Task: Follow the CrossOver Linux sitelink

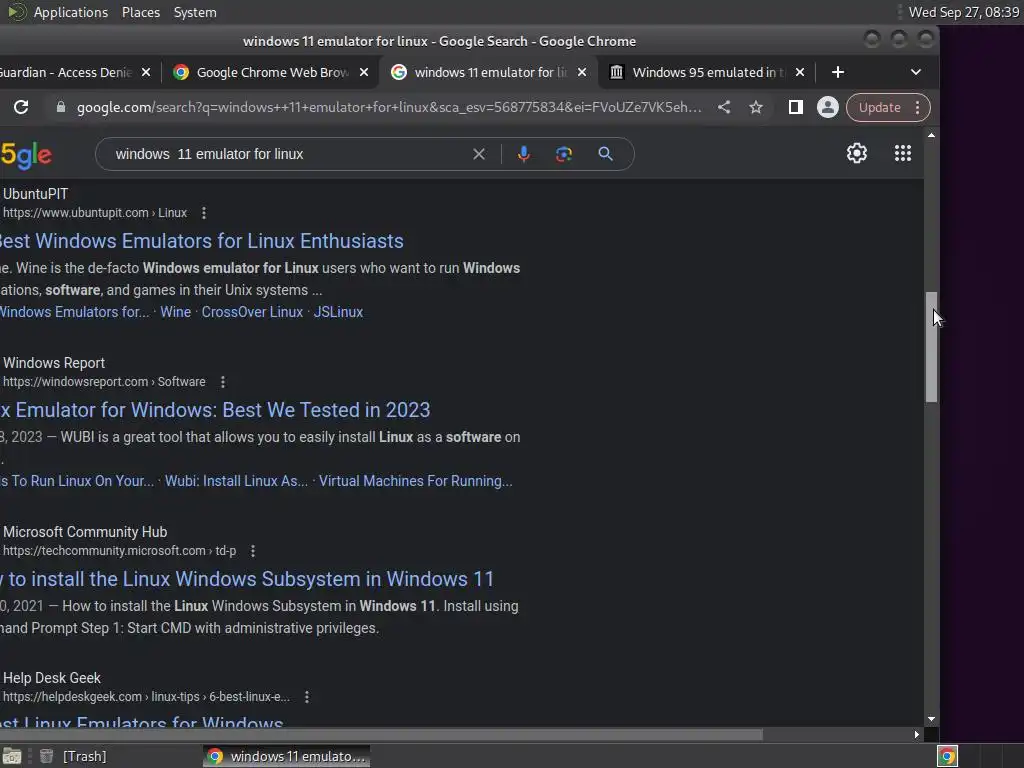Action: tap(252, 312)
